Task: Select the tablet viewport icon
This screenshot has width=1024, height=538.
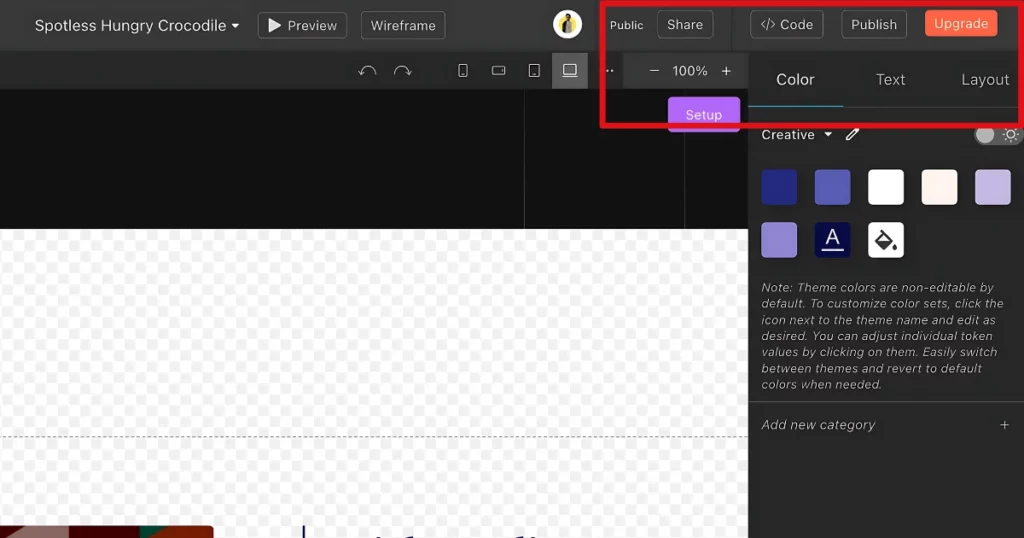Action: [534, 71]
